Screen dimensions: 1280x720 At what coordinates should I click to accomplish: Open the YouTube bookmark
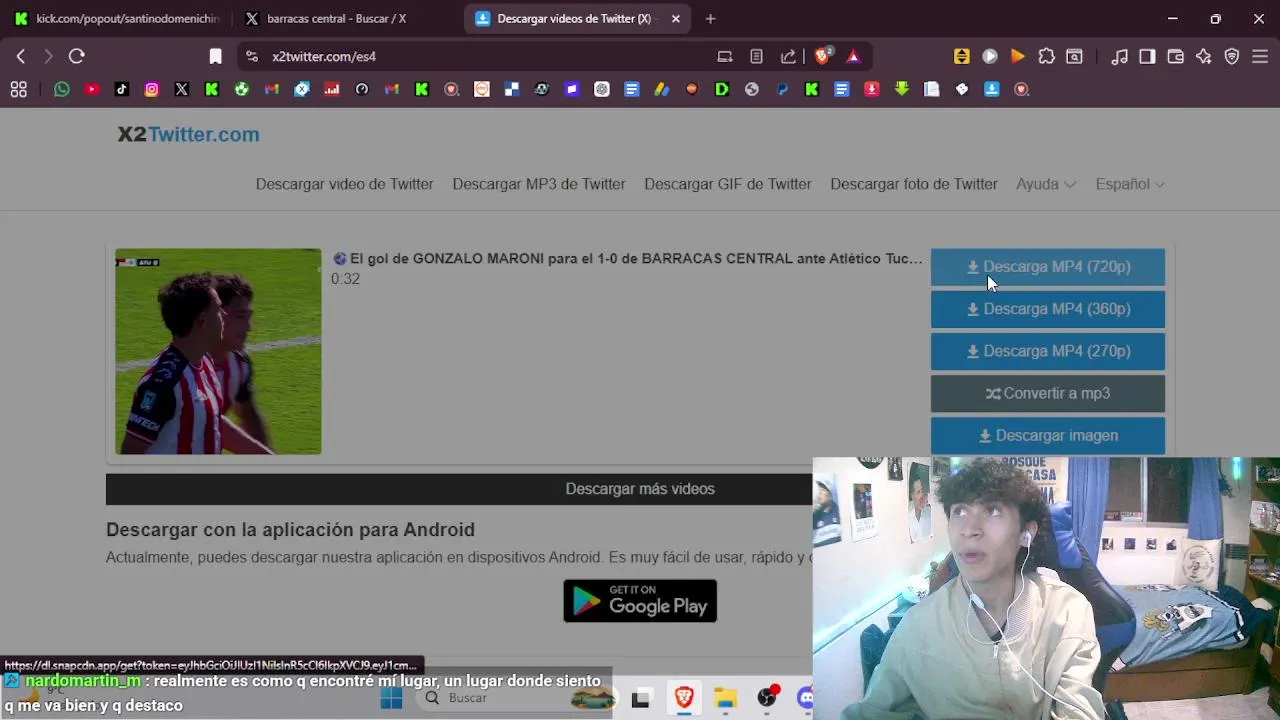[92, 89]
